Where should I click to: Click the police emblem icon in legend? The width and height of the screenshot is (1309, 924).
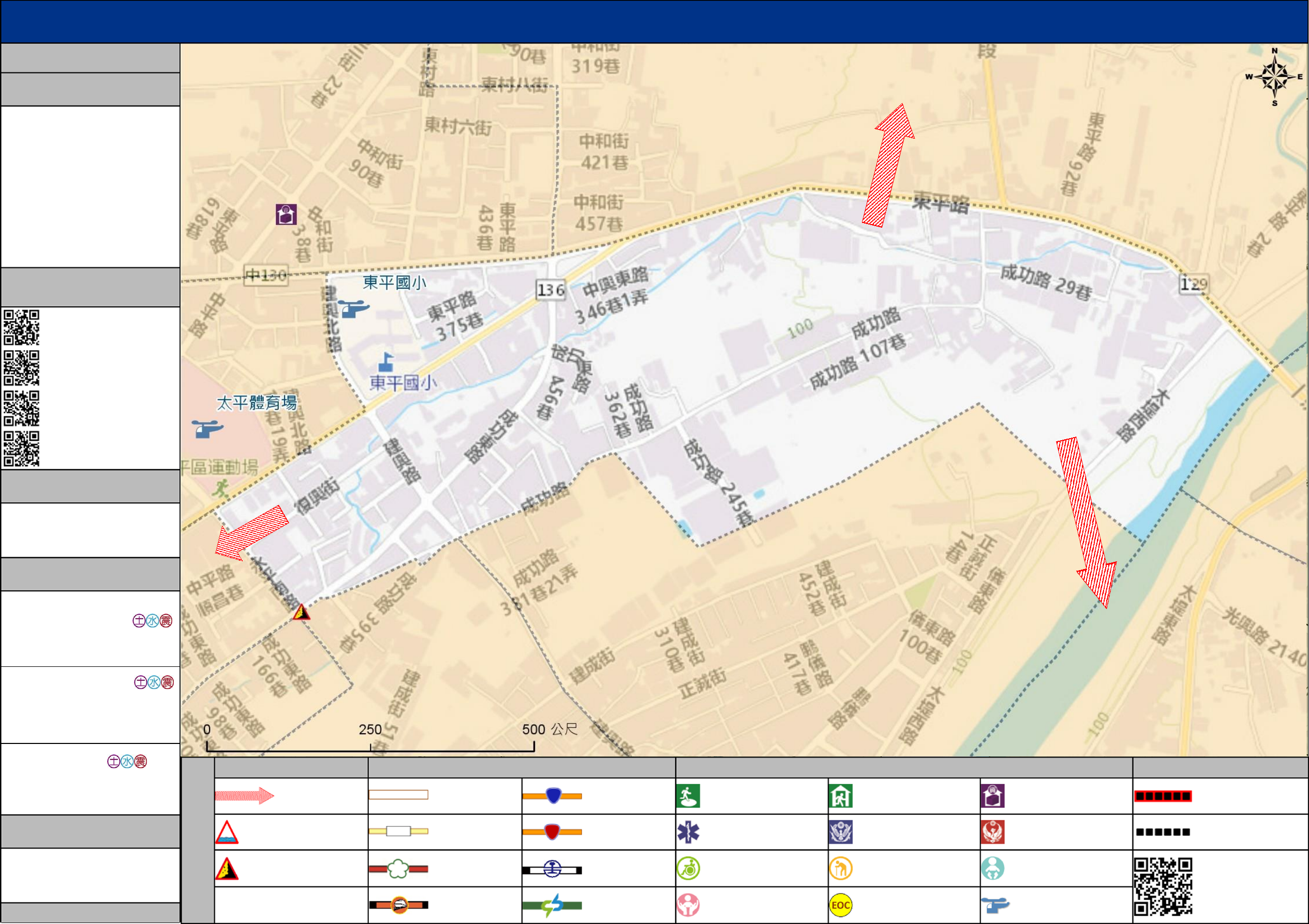(x=841, y=832)
